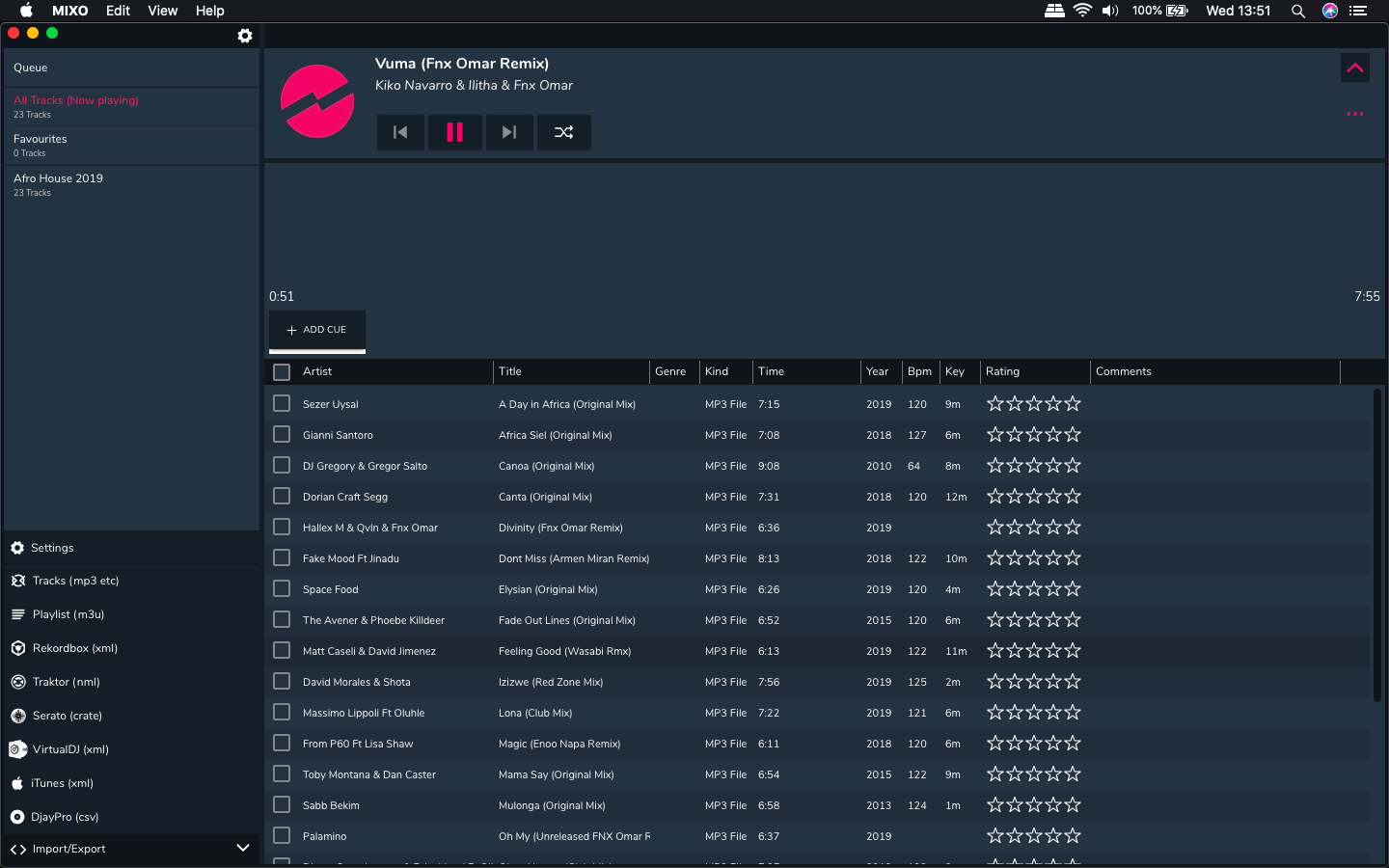
Task: Select Traktor (nml) import option
Action: pyautogui.click(x=66, y=682)
